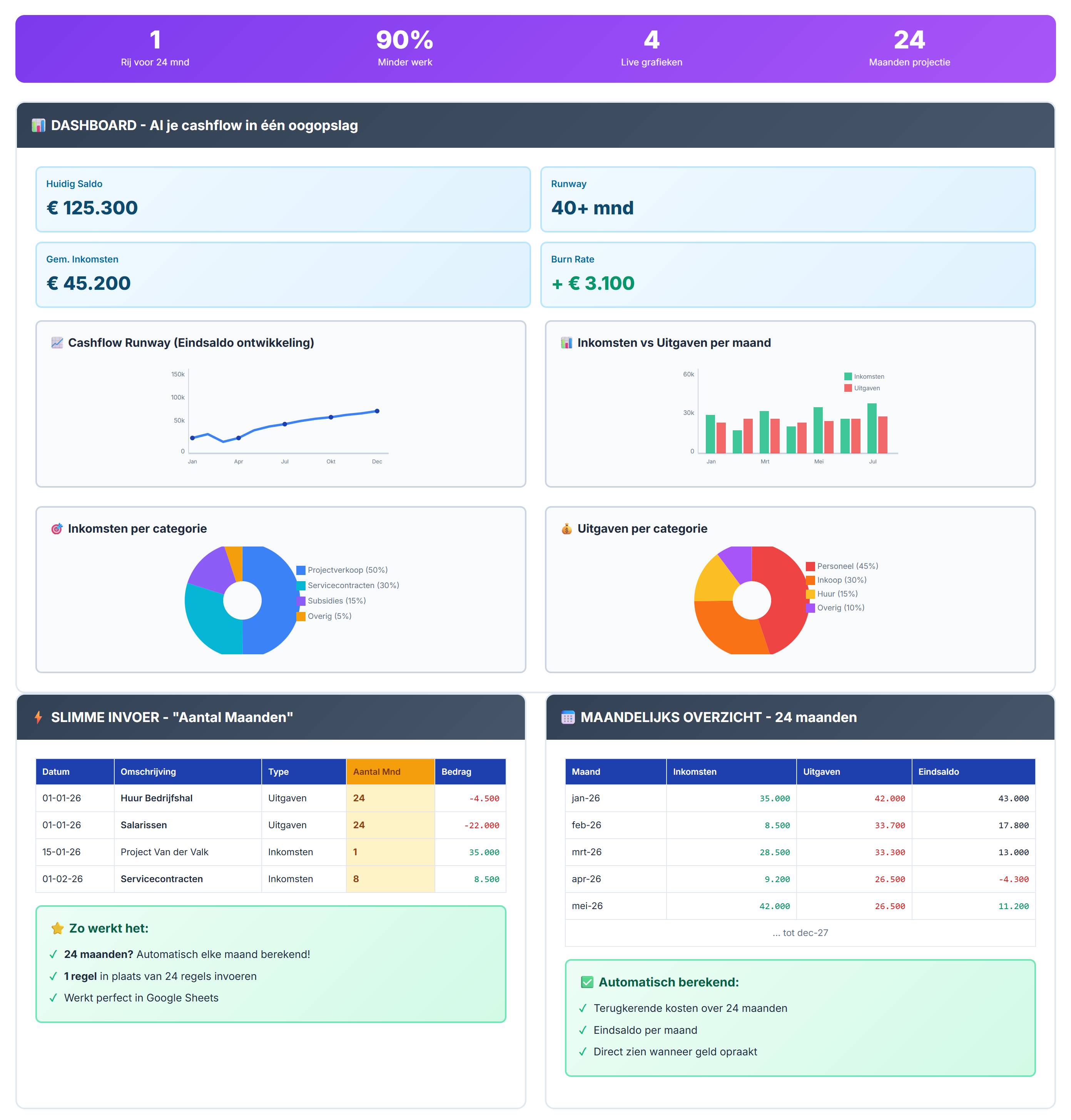Image resolution: width=1071 pixels, height=1120 pixels.
Task: Click the Dashboard bar chart icon
Action: pyautogui.click(x=38, y=125)
